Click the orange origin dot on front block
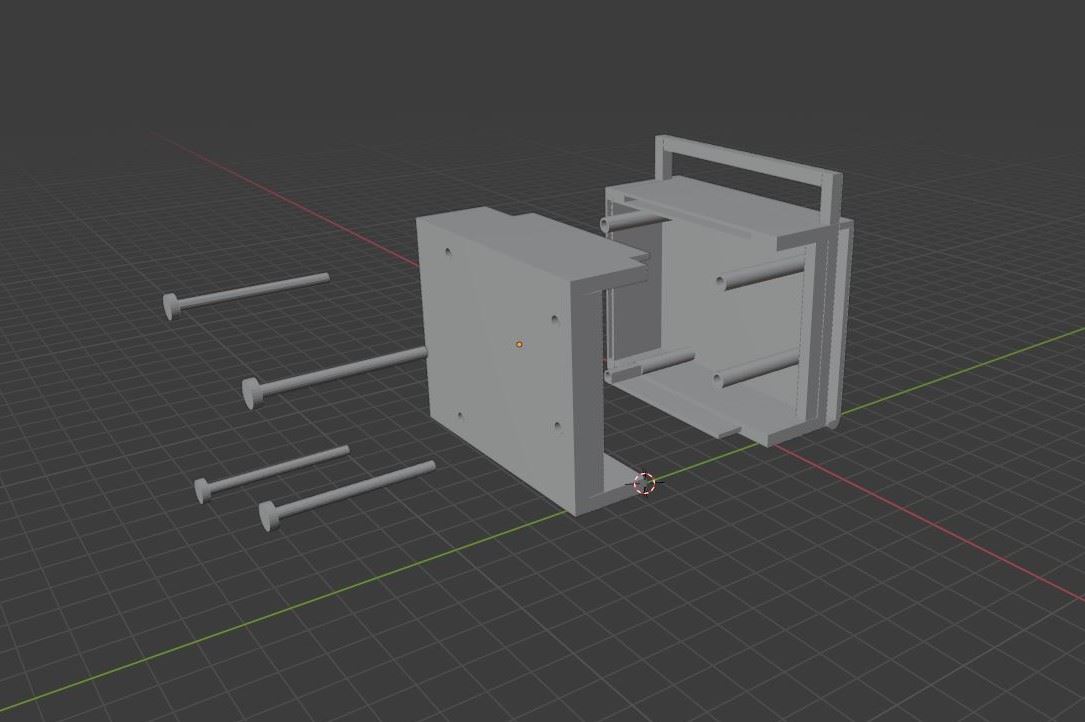1085x722 pixels. (519, 345)
